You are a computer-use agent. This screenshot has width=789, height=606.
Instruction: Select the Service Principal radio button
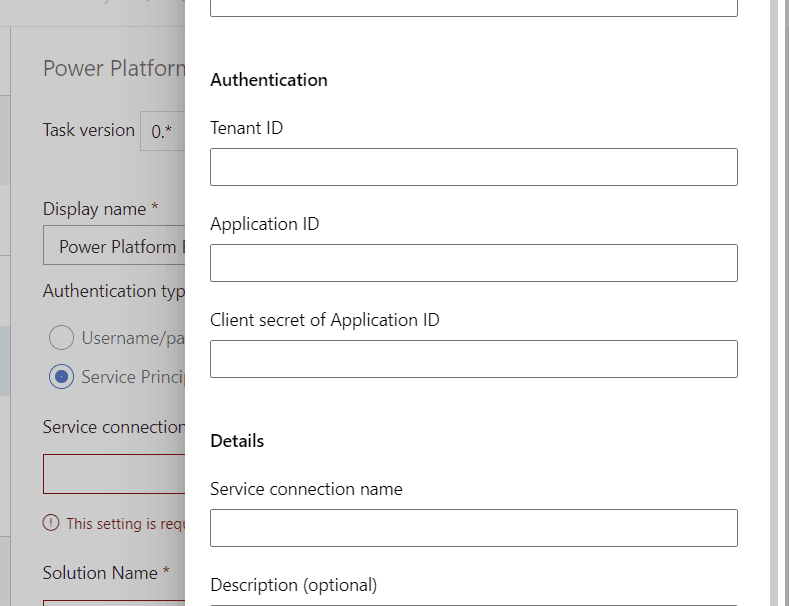(61, 376)
